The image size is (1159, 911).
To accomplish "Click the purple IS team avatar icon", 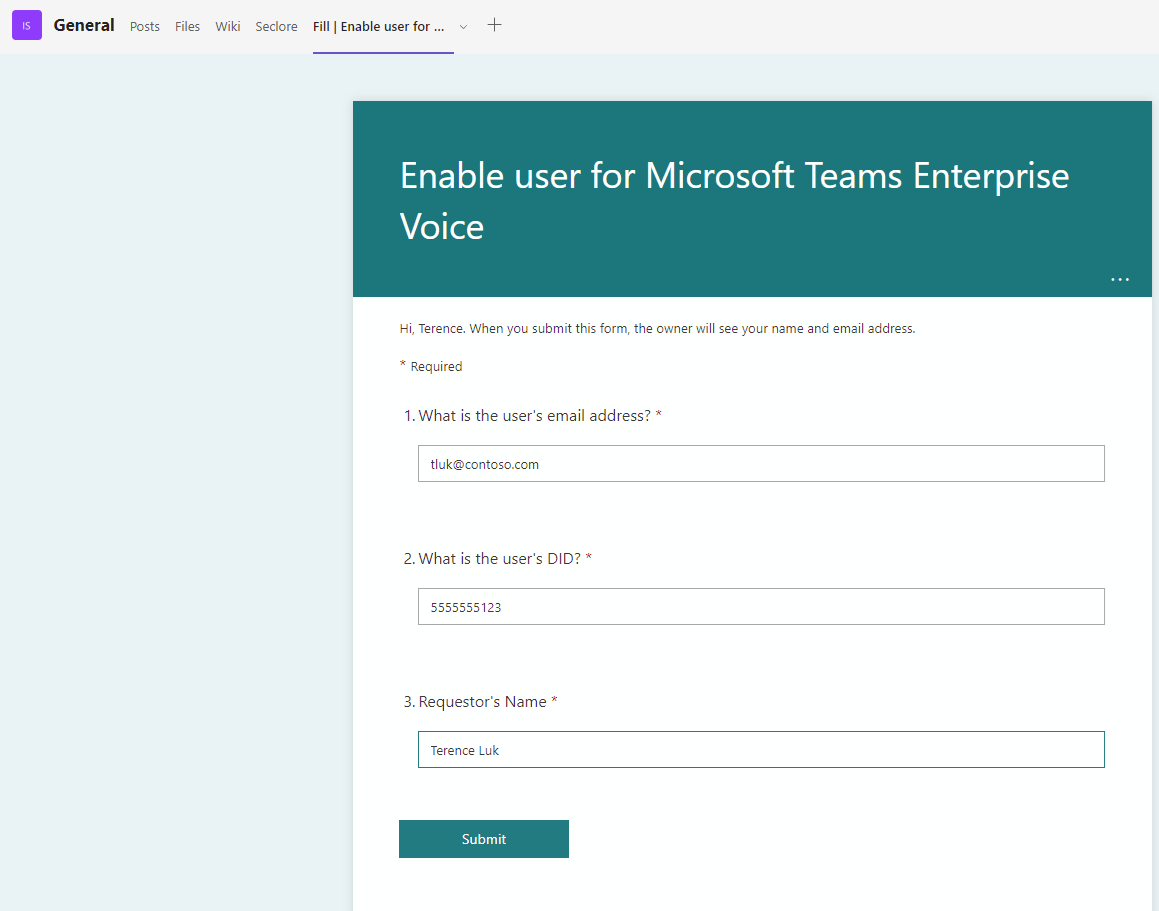I will (x=27, y=26).
